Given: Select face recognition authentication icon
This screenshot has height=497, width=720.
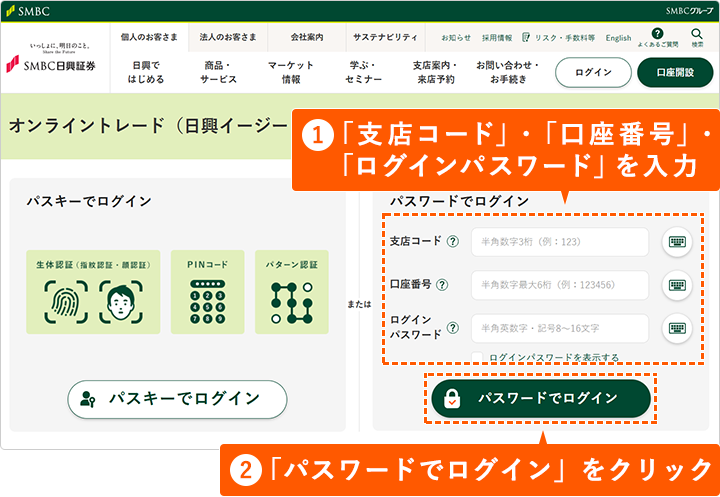Looking at the screenshot, I should [x=121, y=302].
